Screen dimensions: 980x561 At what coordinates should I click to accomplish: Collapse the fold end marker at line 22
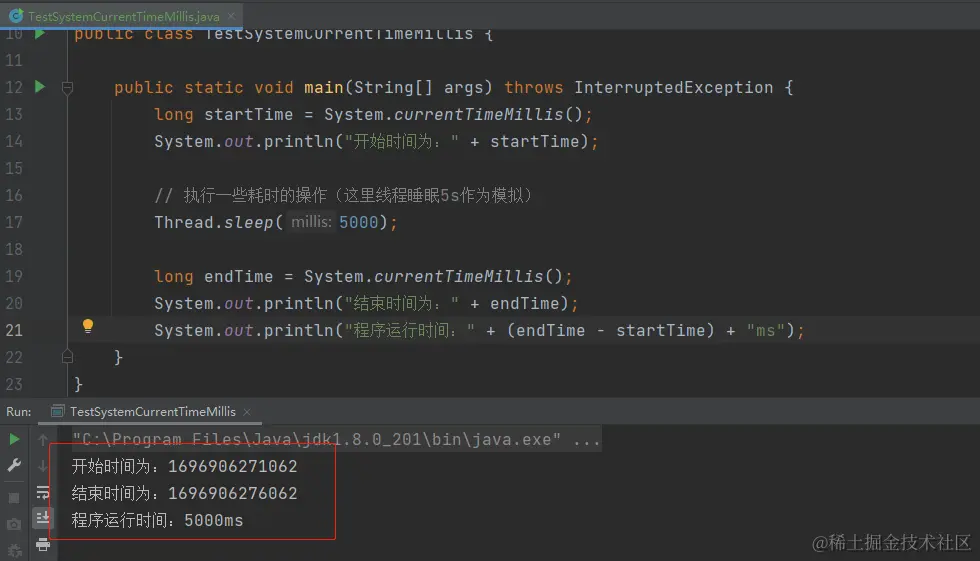coord(68,357)
